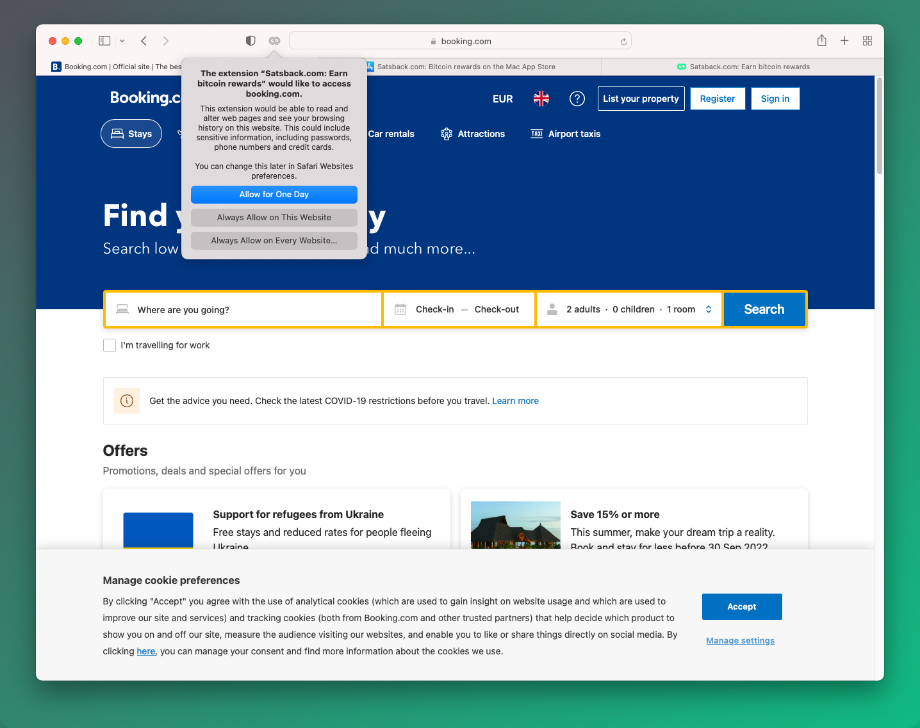Open the privacy report shield icon

coord(251,40)
